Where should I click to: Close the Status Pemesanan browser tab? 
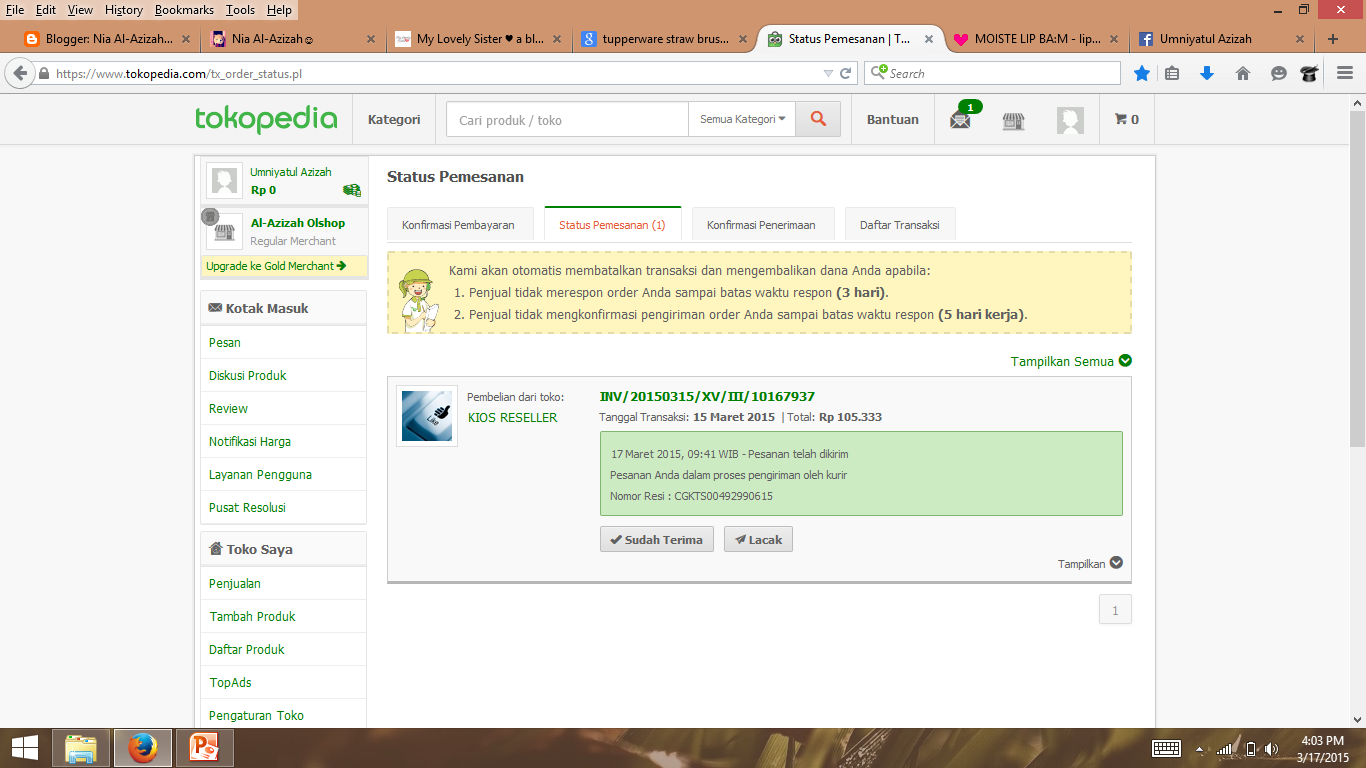click(929, 39)
